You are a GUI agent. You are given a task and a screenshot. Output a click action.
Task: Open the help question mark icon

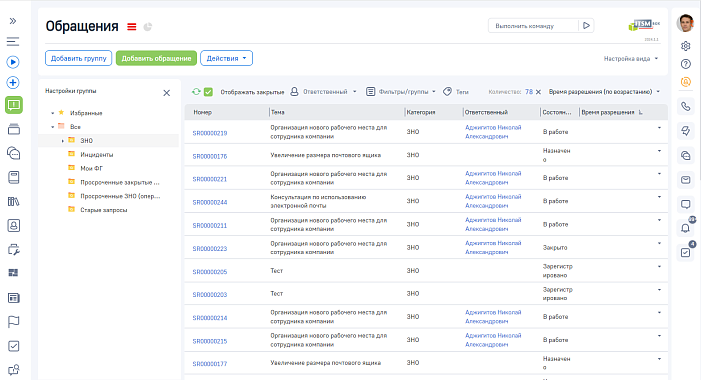pos(685,64)
